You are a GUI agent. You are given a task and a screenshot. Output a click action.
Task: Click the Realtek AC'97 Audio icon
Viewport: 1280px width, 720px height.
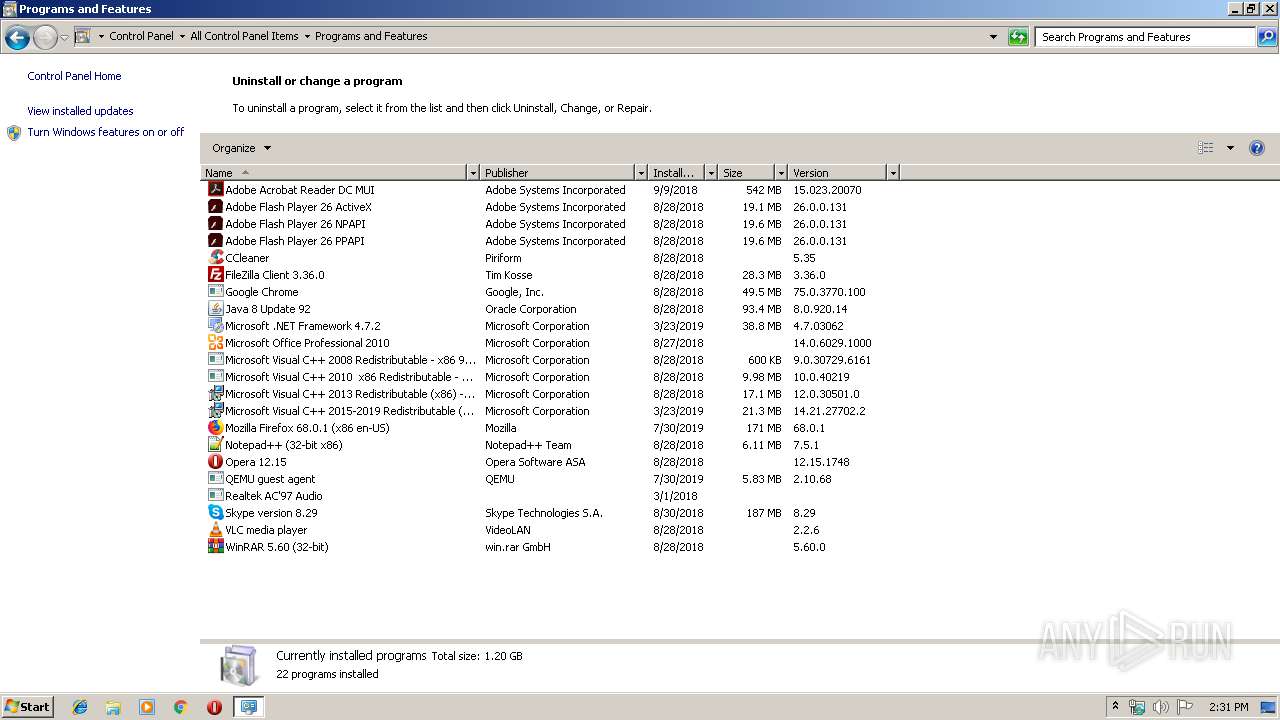(x=215, y=495)
